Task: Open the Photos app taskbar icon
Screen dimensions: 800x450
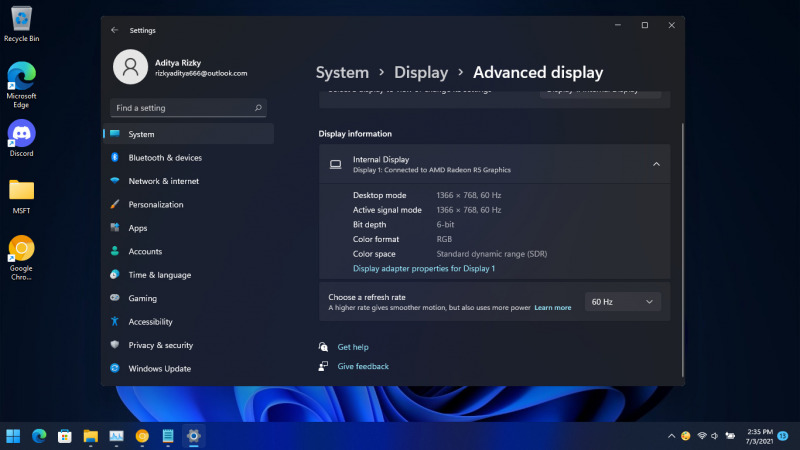Action: (116, 436)
